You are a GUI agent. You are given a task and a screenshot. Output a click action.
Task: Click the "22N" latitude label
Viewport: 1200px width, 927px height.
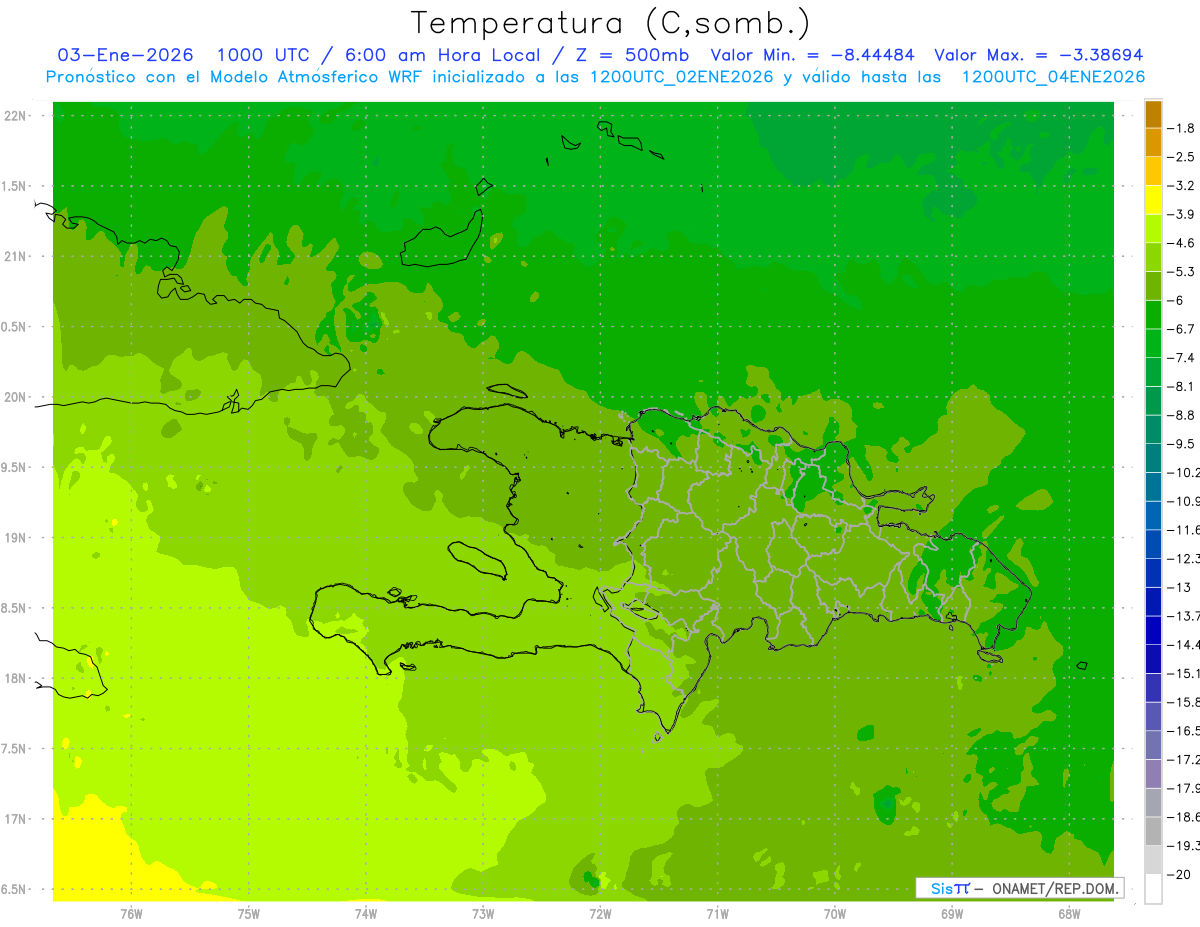tap(16, 116)
